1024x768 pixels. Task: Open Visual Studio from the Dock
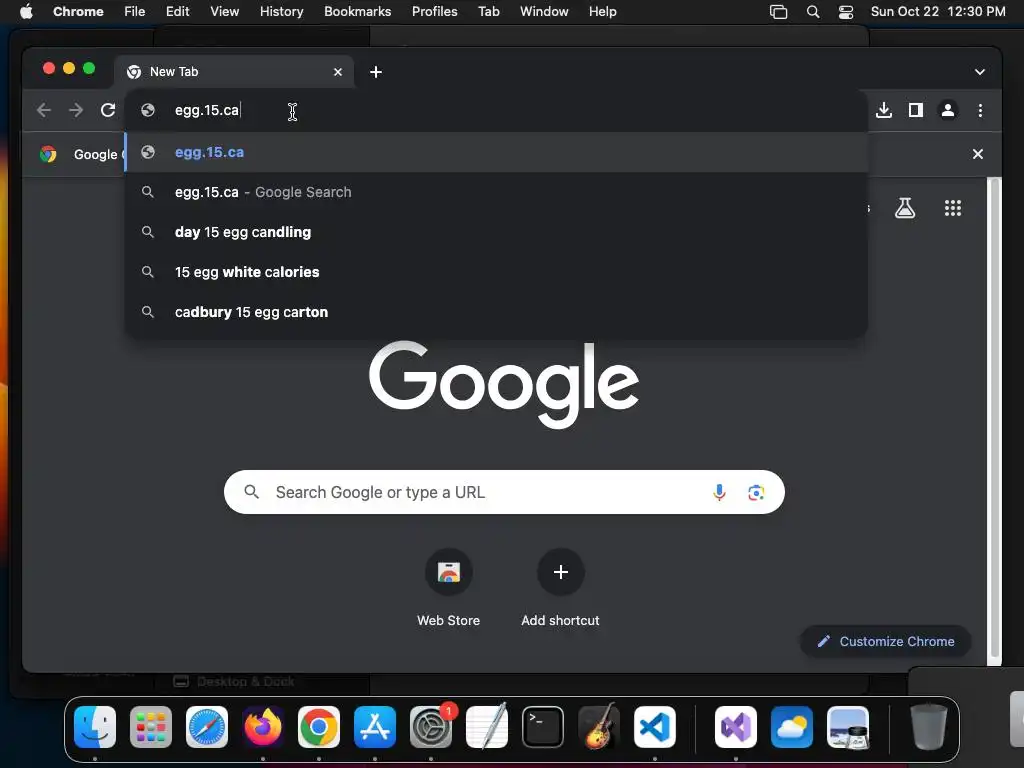(x=736, y=727)
